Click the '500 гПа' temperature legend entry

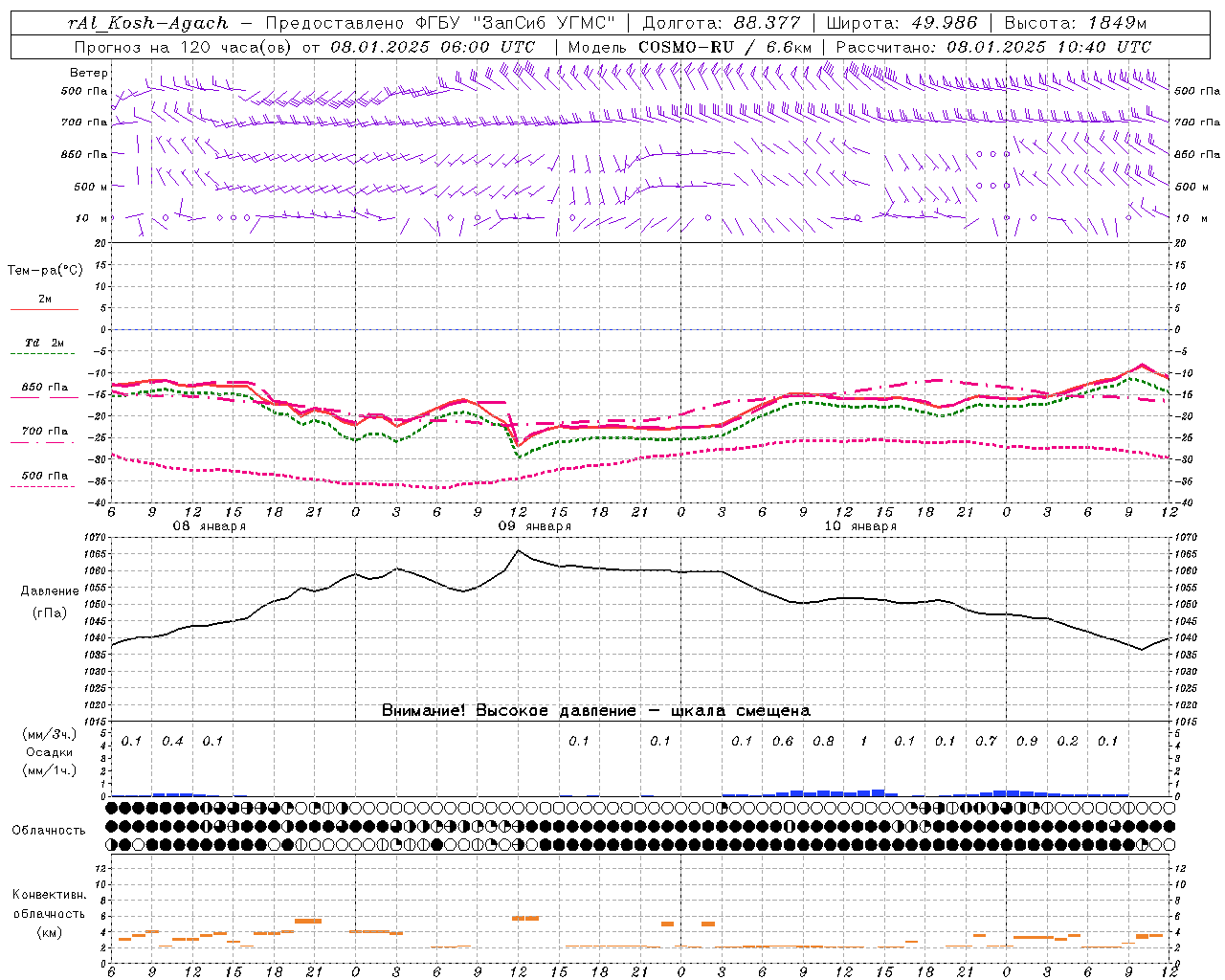point(45,476)
